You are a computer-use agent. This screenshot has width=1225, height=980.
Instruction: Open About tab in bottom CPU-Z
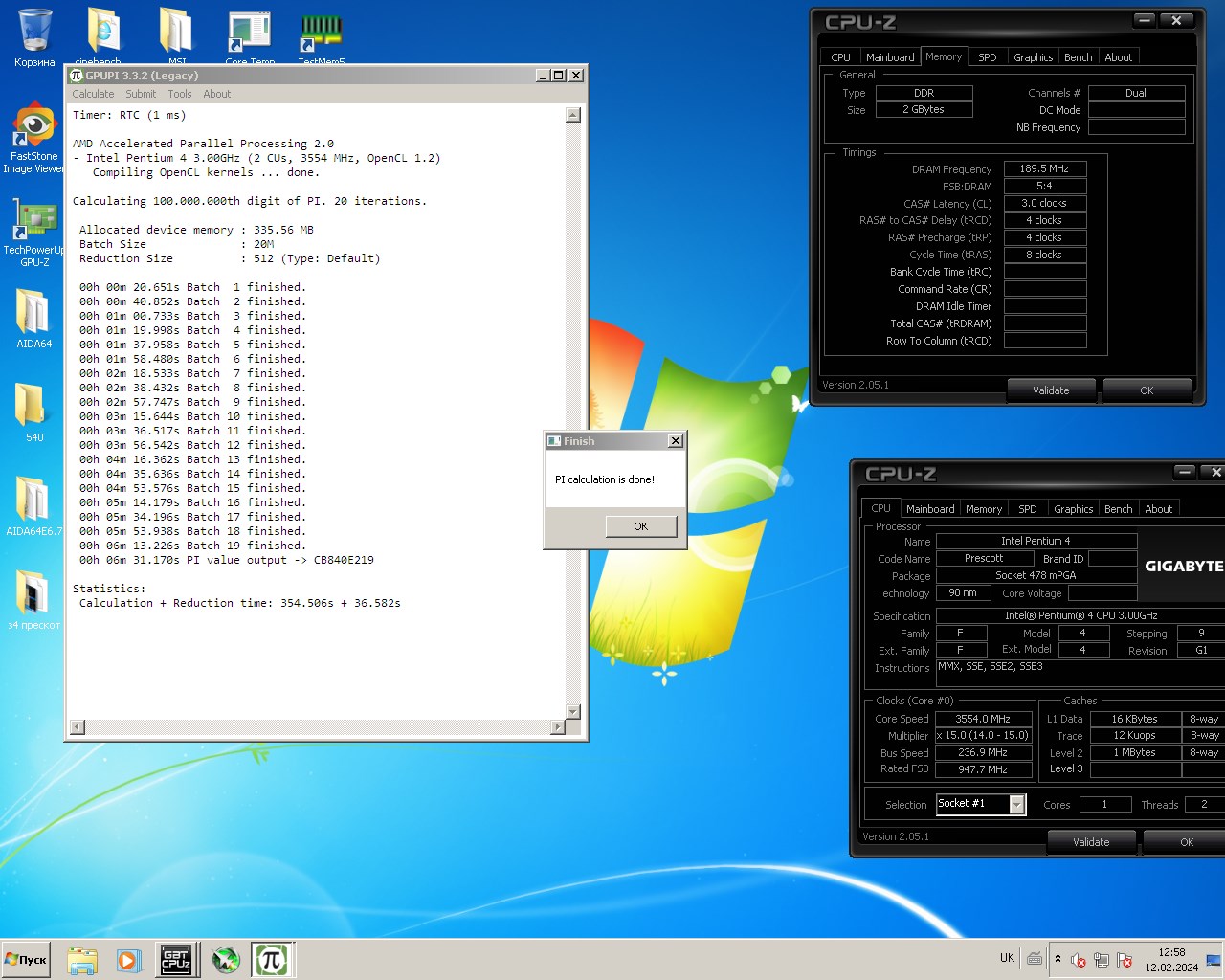click(1159, 509)
